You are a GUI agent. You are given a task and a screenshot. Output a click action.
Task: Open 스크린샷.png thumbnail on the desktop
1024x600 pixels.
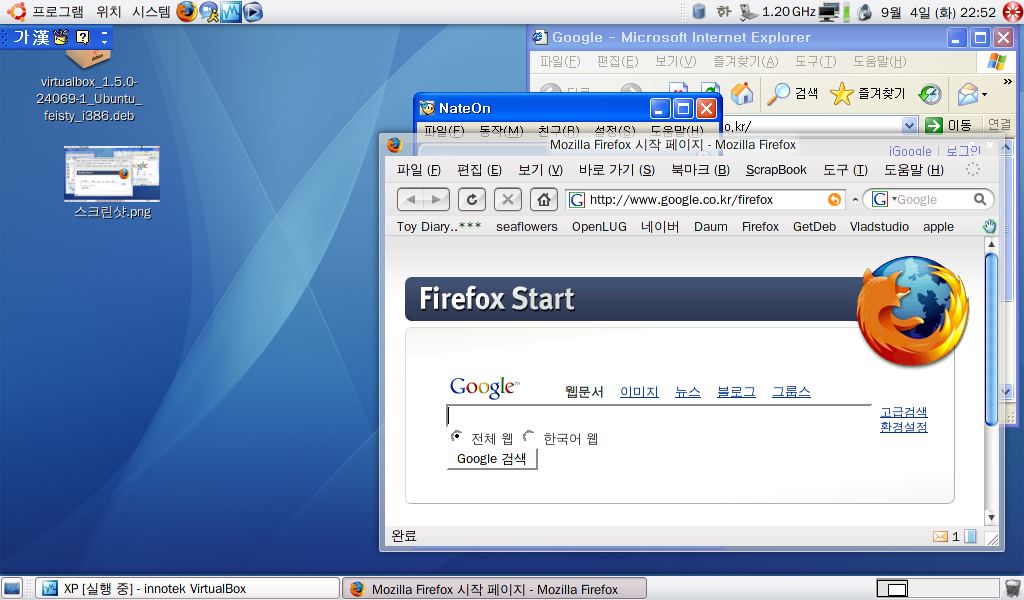pyautogui.click(x=112, y=174)
